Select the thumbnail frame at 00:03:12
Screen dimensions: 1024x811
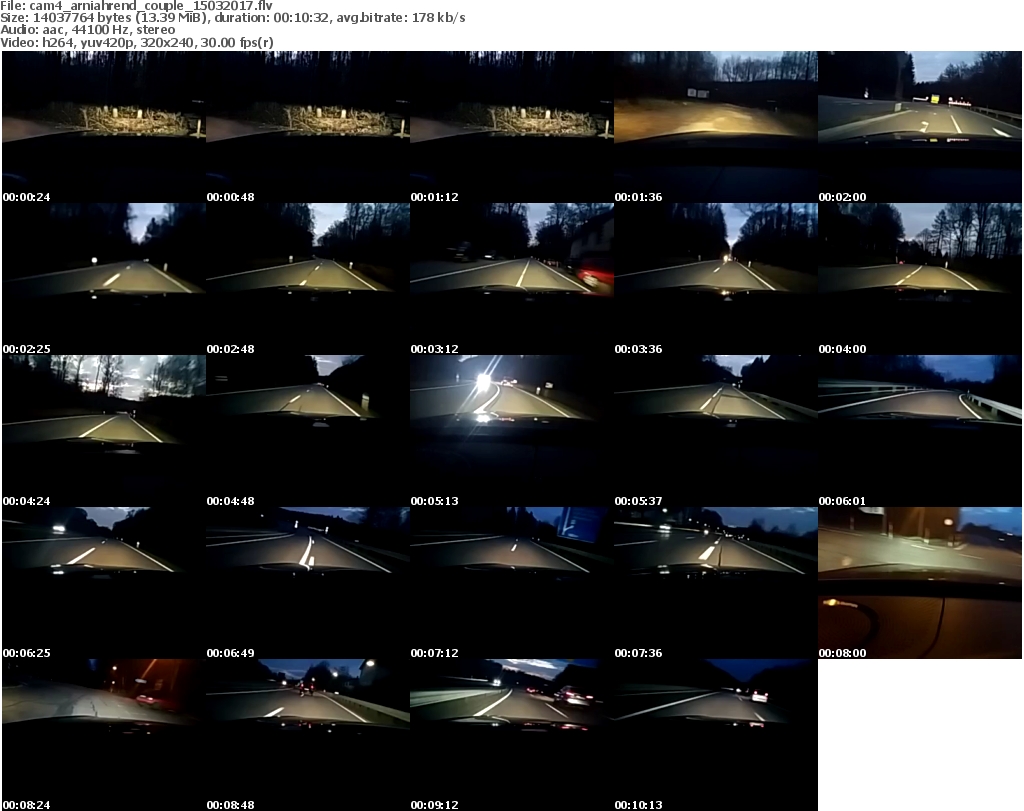[511, 279]
